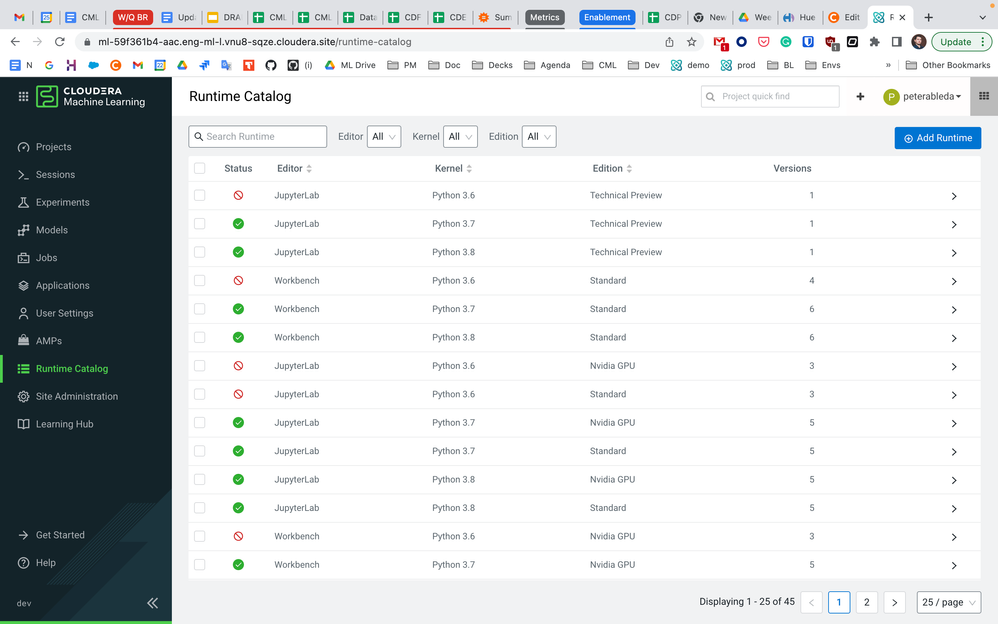Open Site Administration in the sidebar

(76, 396)
